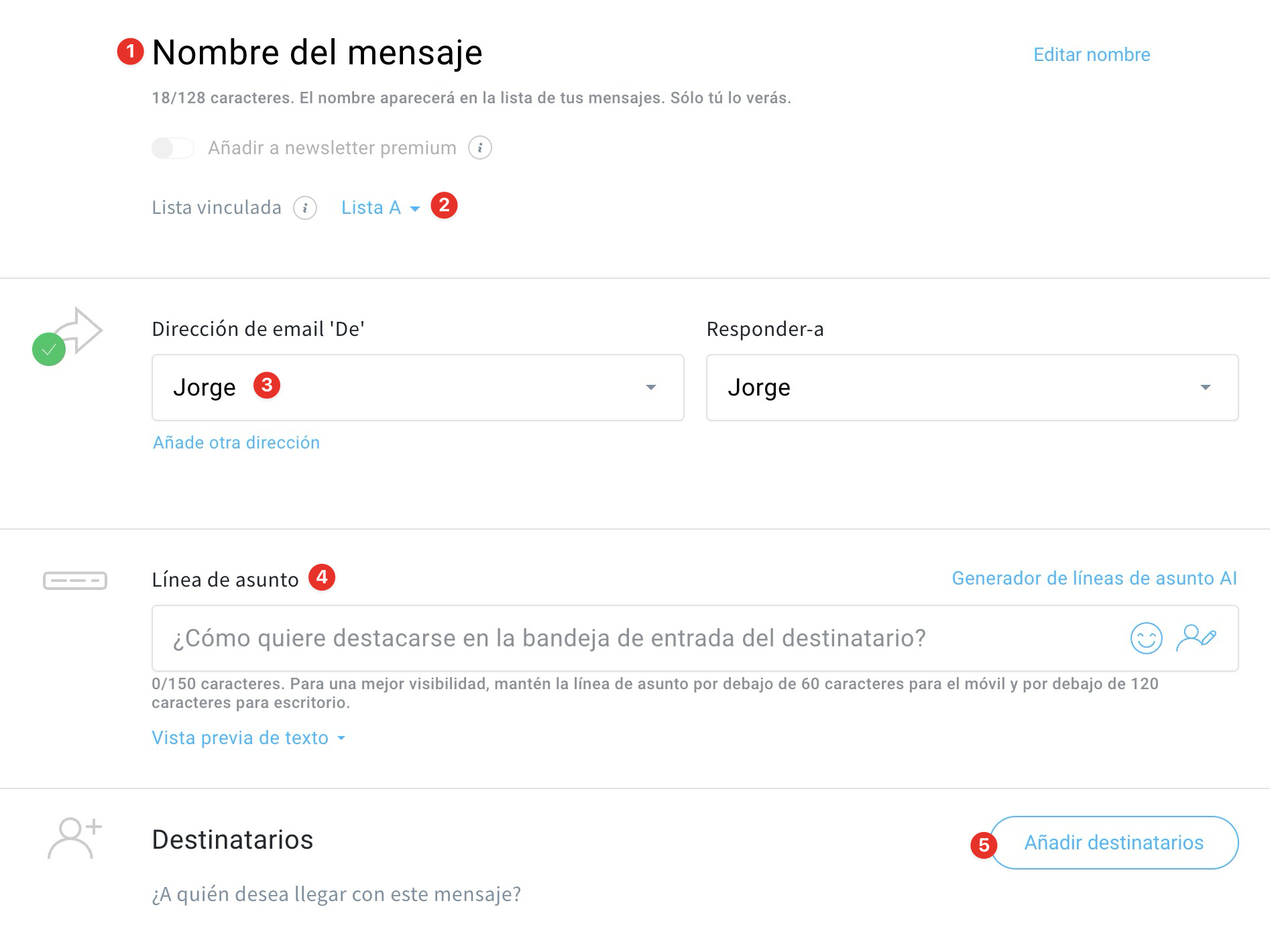Focus the 'Línea de asunto' input field
This screenshot has width=1270, height=952.
(637, 638)
